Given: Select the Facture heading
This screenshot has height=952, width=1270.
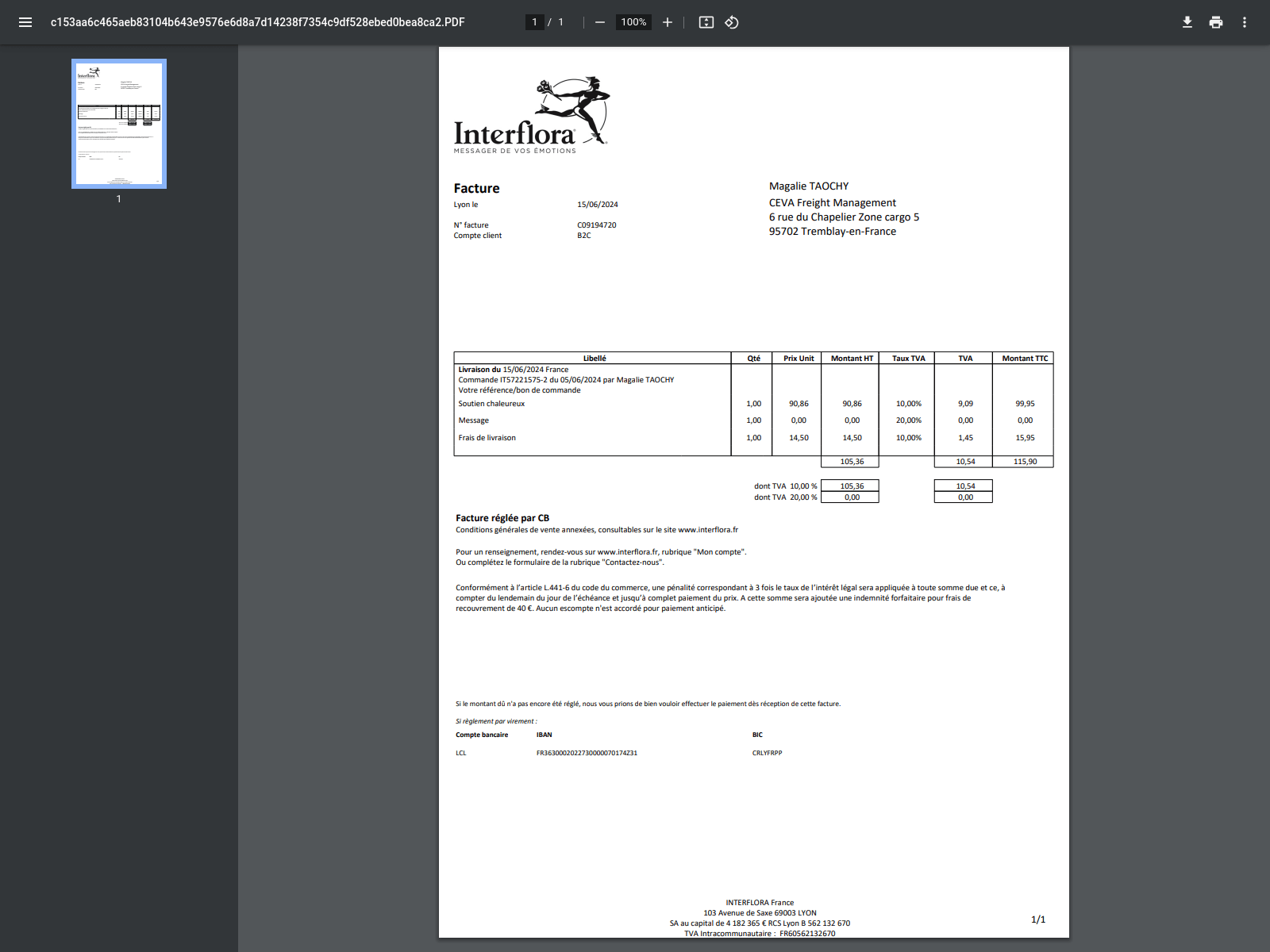Looking at the screenshot, I should click(476, 188).
